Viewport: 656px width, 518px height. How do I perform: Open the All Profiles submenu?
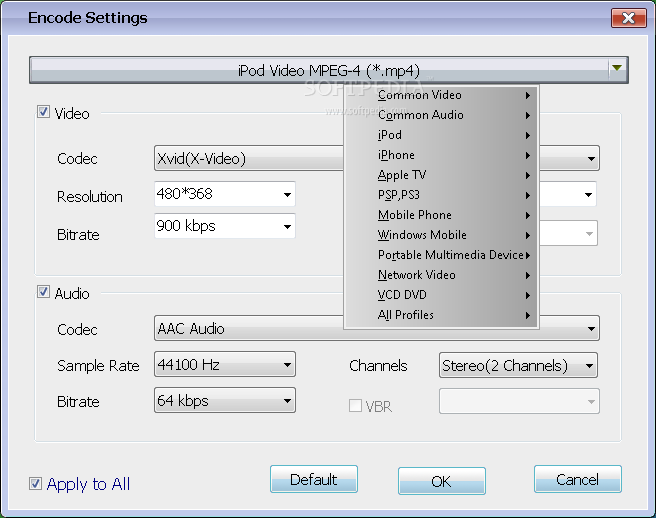[441, 315]
